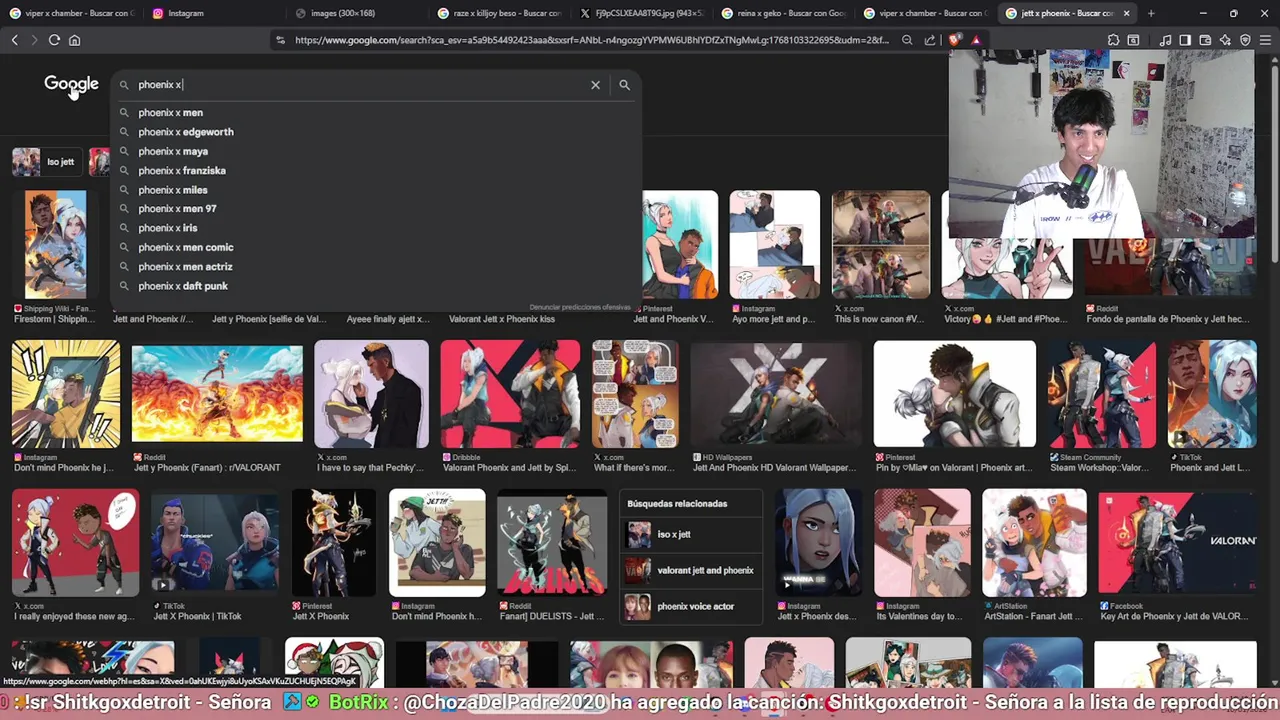Open Jett y Phoenix Fanart Reddit fire image
This screenshot has width=1280, height=720.
[217, 394]
